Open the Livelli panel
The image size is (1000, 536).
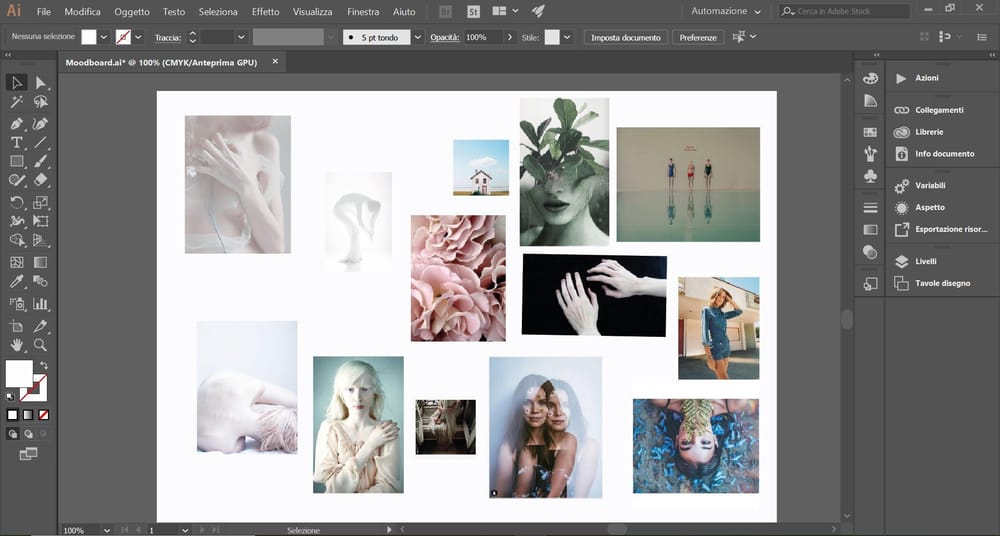925,261
